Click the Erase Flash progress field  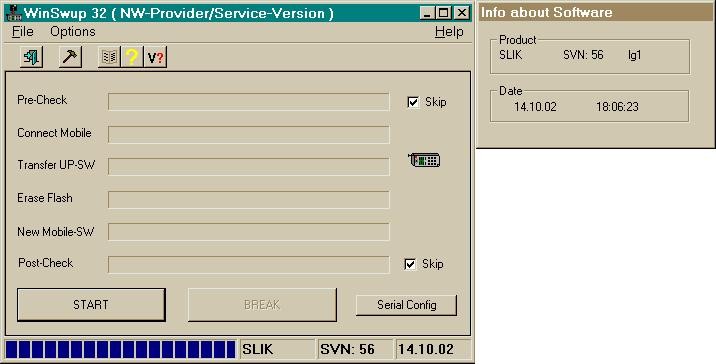(x=249, y=200)
